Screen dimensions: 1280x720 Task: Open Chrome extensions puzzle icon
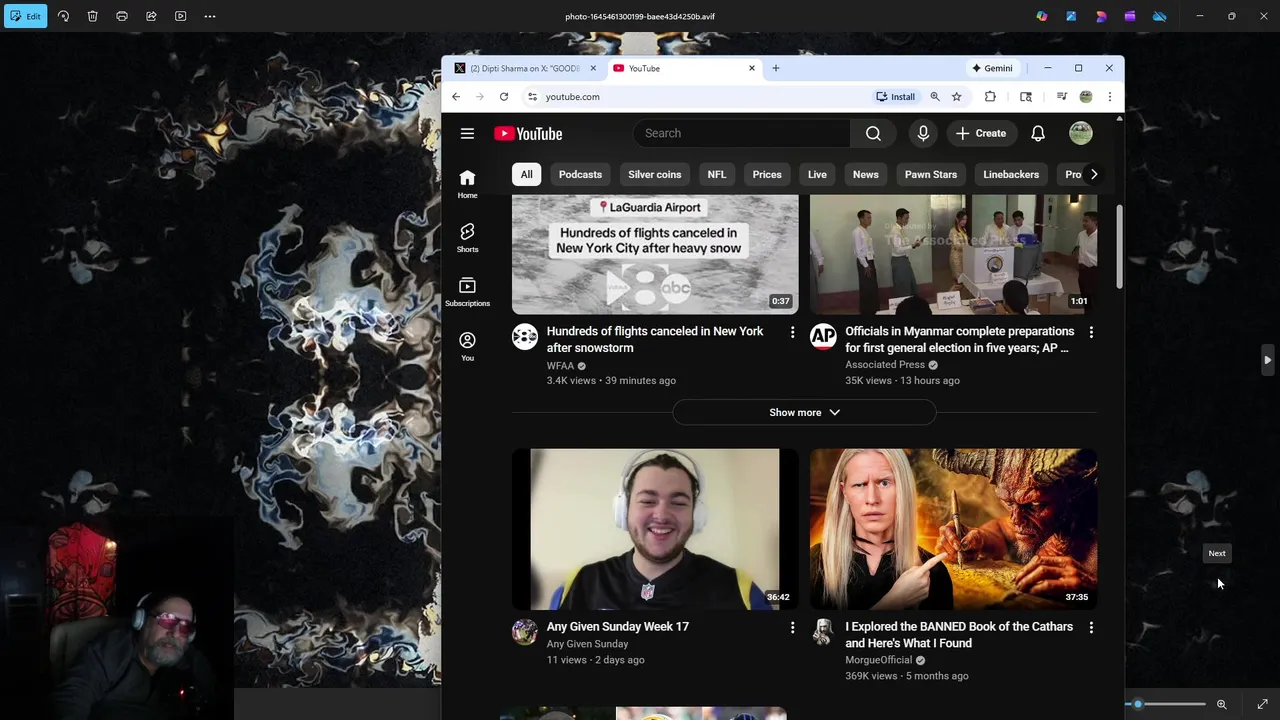990,97
